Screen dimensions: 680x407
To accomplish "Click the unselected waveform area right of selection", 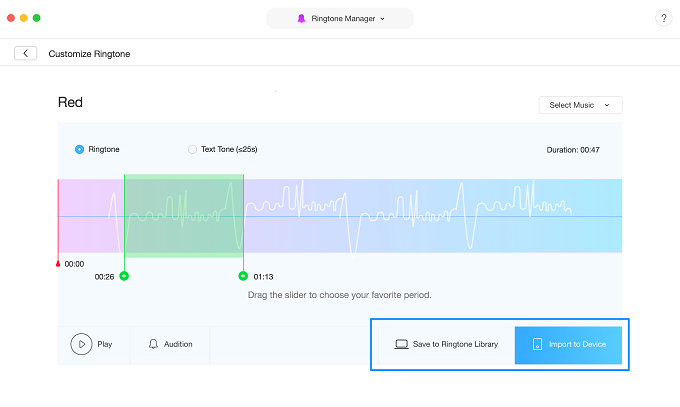I will [x=430, y=215].
